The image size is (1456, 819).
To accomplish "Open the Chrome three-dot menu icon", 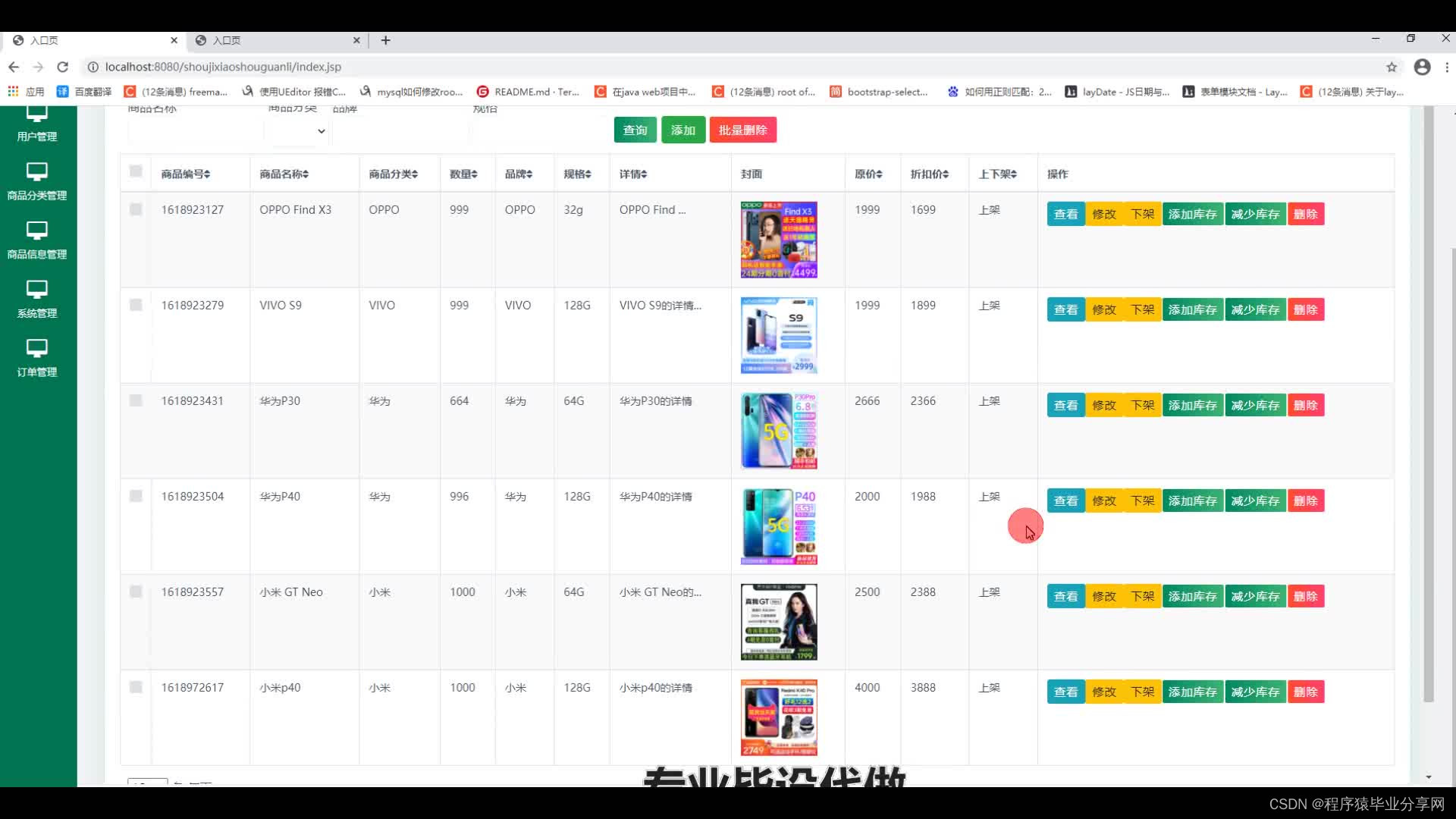I will click(1447, 67).
